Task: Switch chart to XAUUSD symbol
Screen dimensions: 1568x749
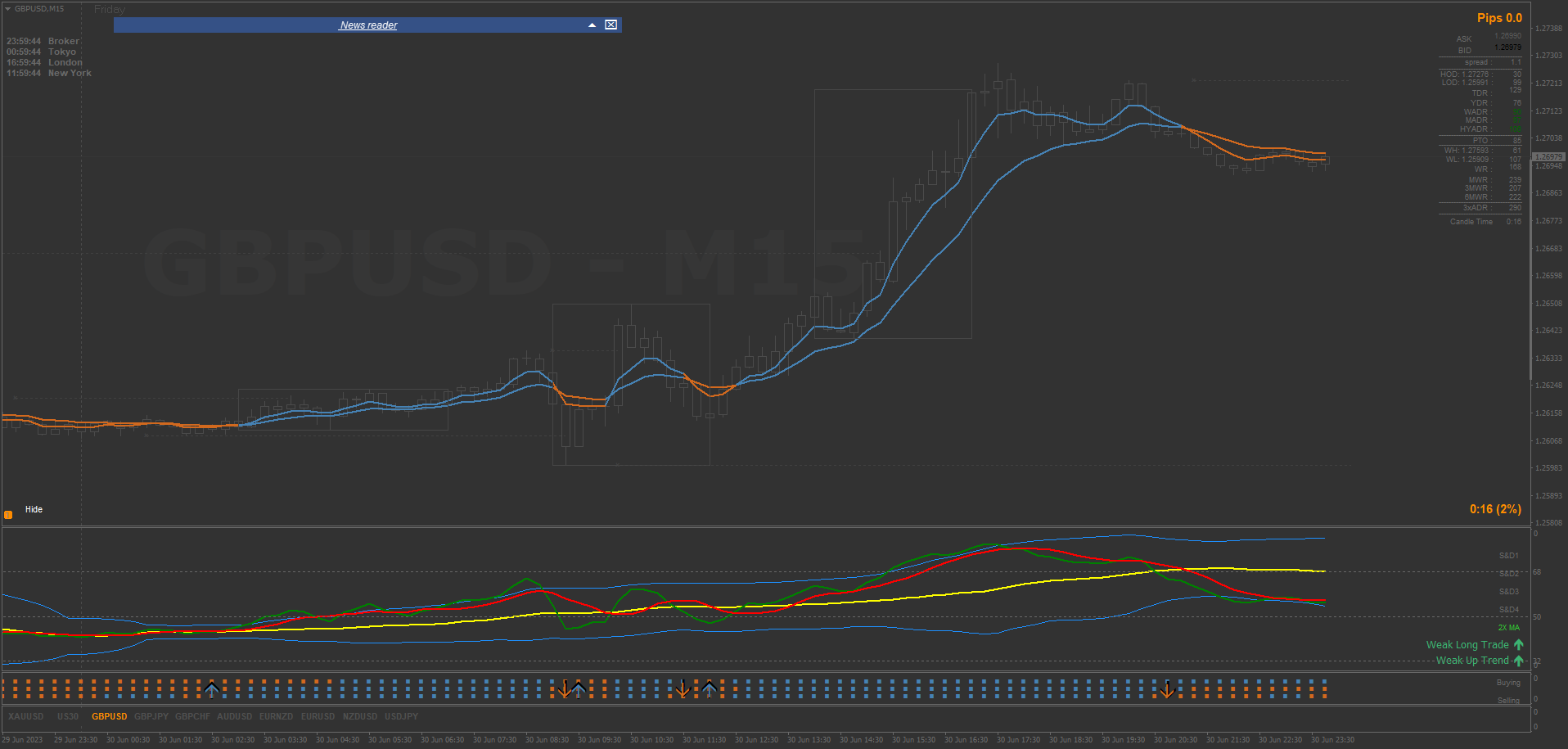Action: click(x=26, y=716)
